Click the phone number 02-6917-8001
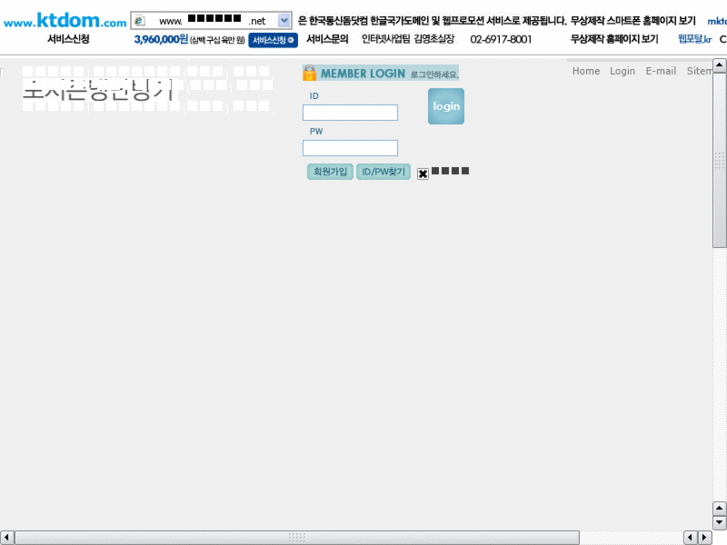The height and width of the screenshot is (545, 727). coord(501,39)
